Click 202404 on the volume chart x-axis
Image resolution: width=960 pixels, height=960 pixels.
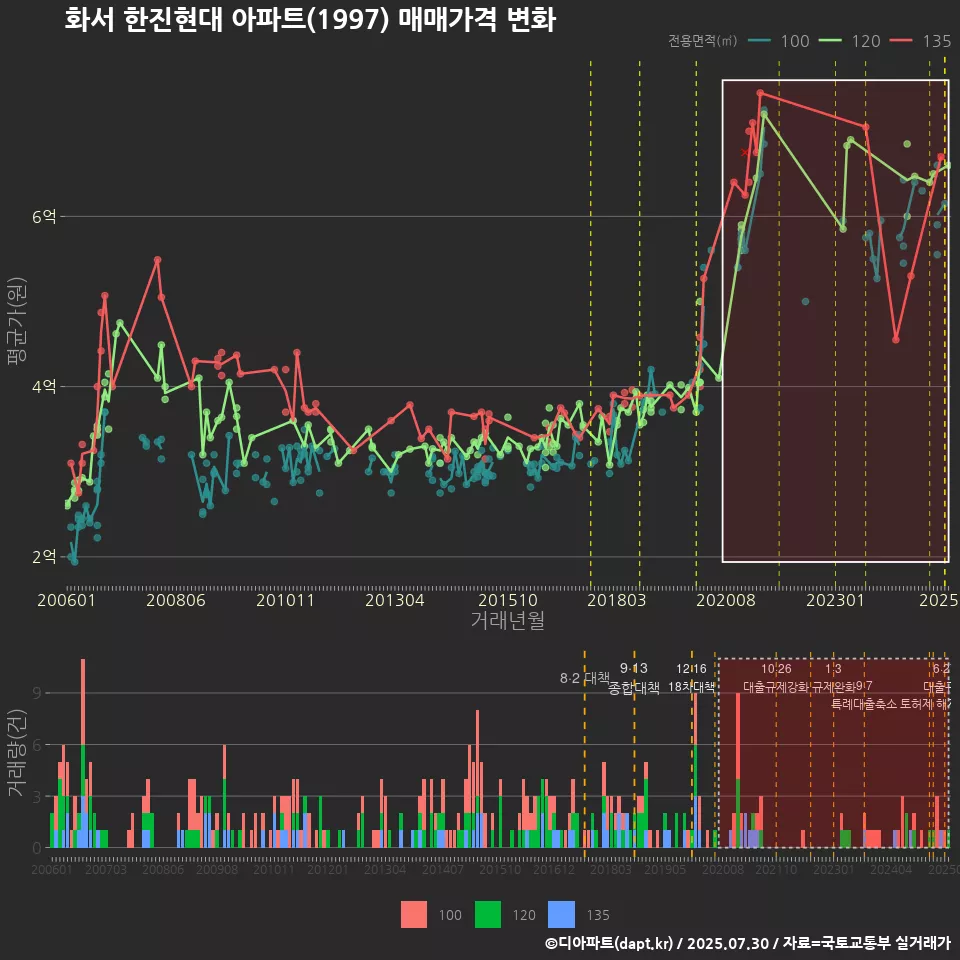[891, 869]
